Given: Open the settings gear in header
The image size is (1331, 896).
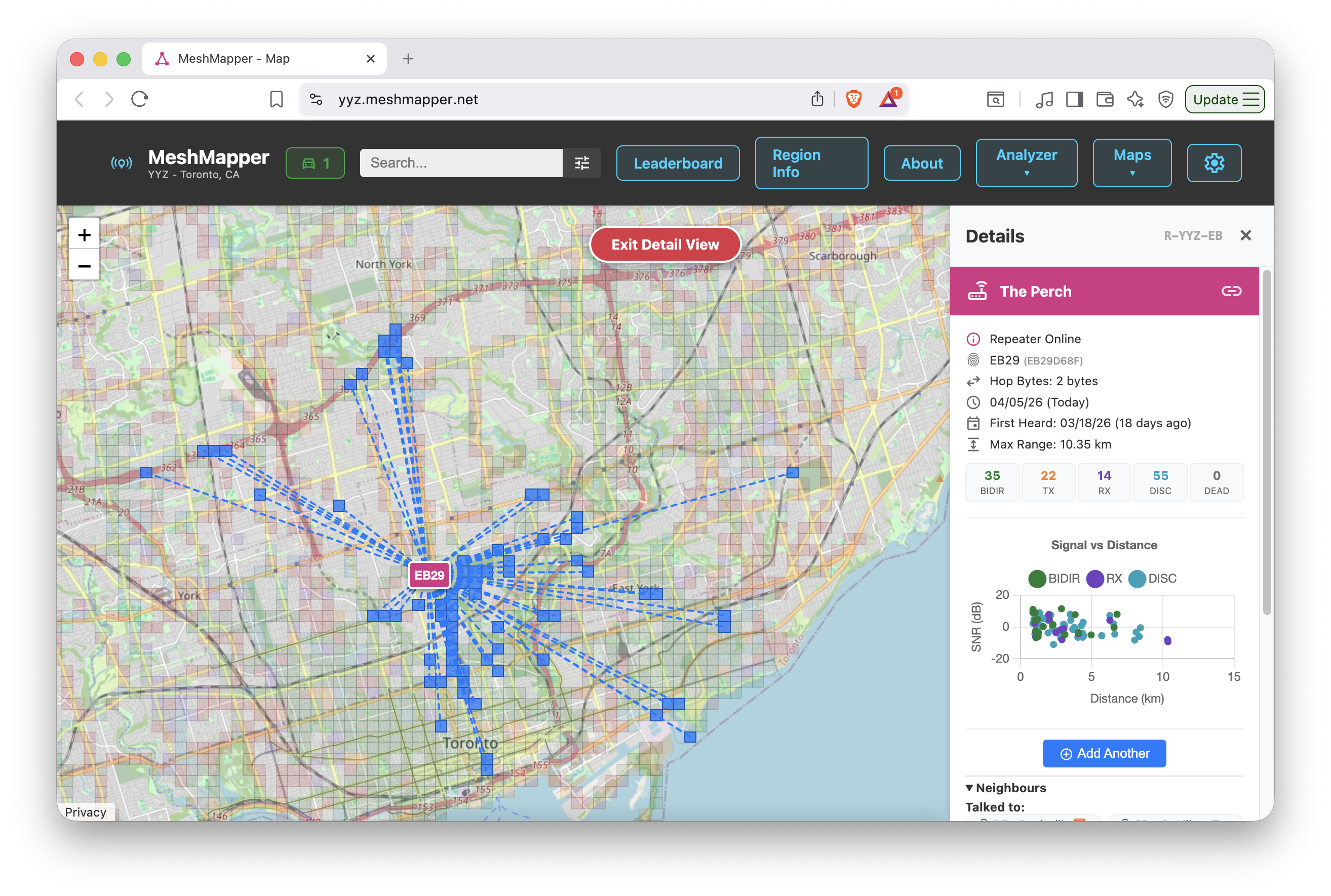Looking at the screenshot, I should tap(1213, 164).
